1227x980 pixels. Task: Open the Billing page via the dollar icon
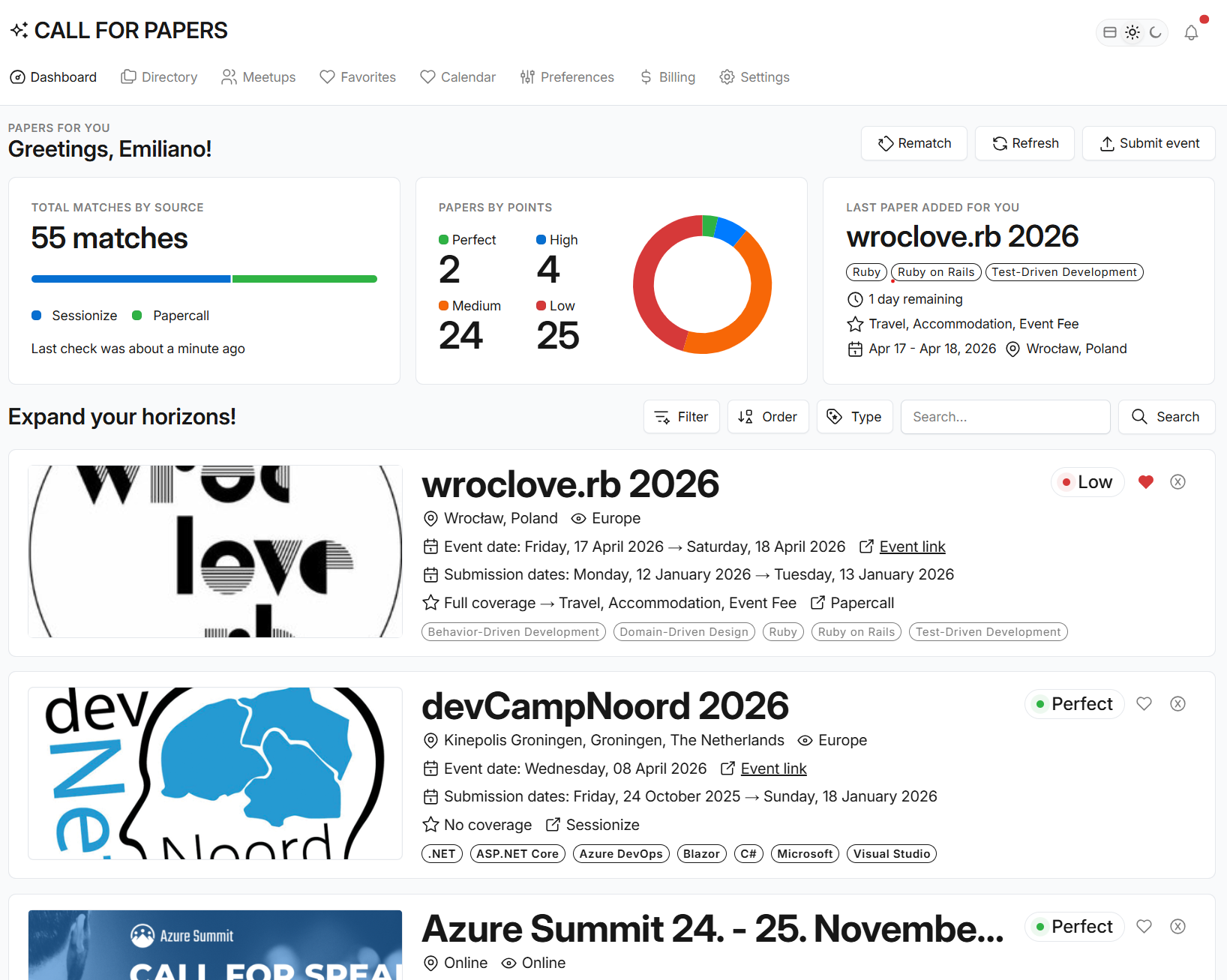(667, 77)
